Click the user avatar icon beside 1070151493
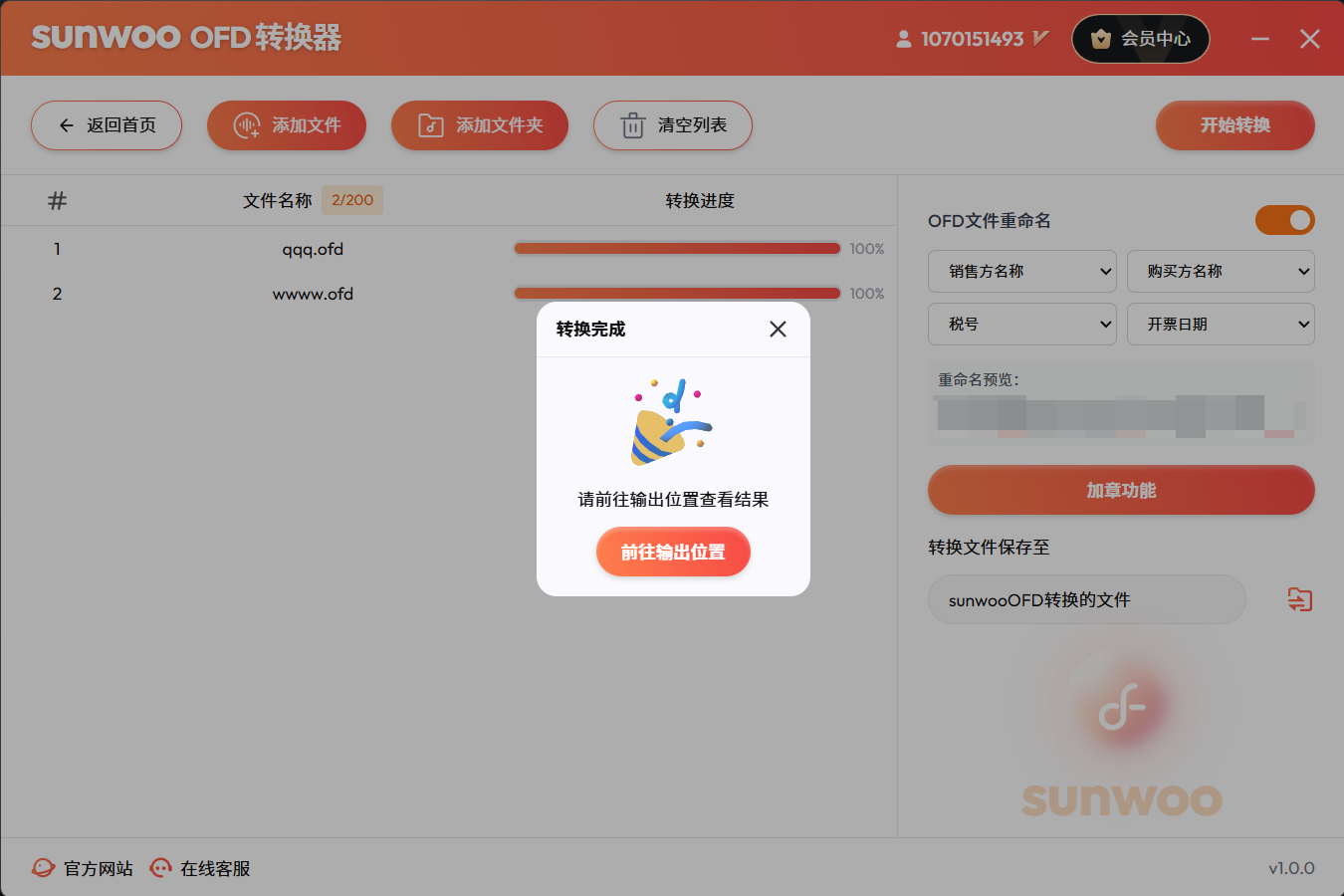Image resolution: width=1344 pixels, height=896 pixels. point(904,39)
